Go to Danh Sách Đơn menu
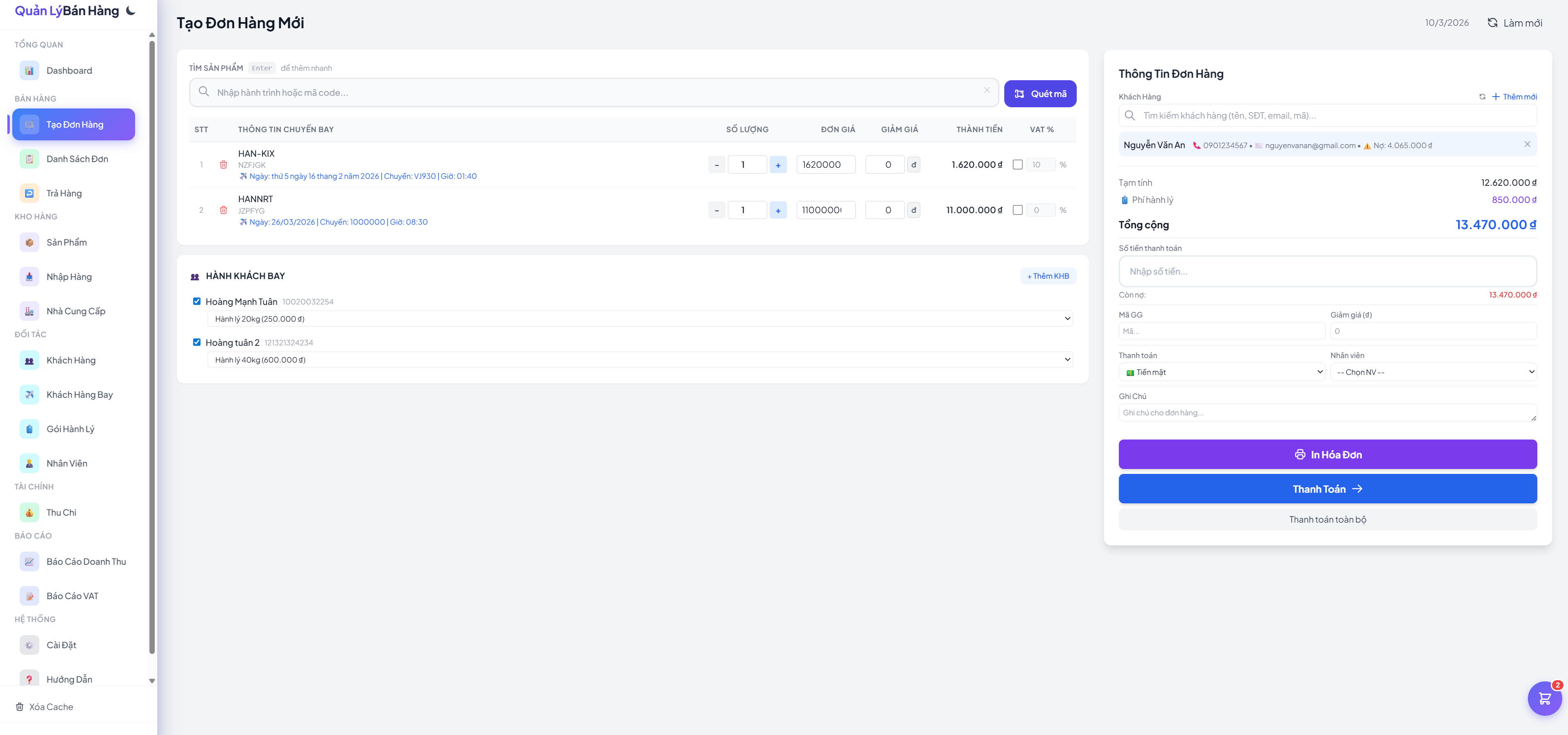 click(x=77, y=159)
